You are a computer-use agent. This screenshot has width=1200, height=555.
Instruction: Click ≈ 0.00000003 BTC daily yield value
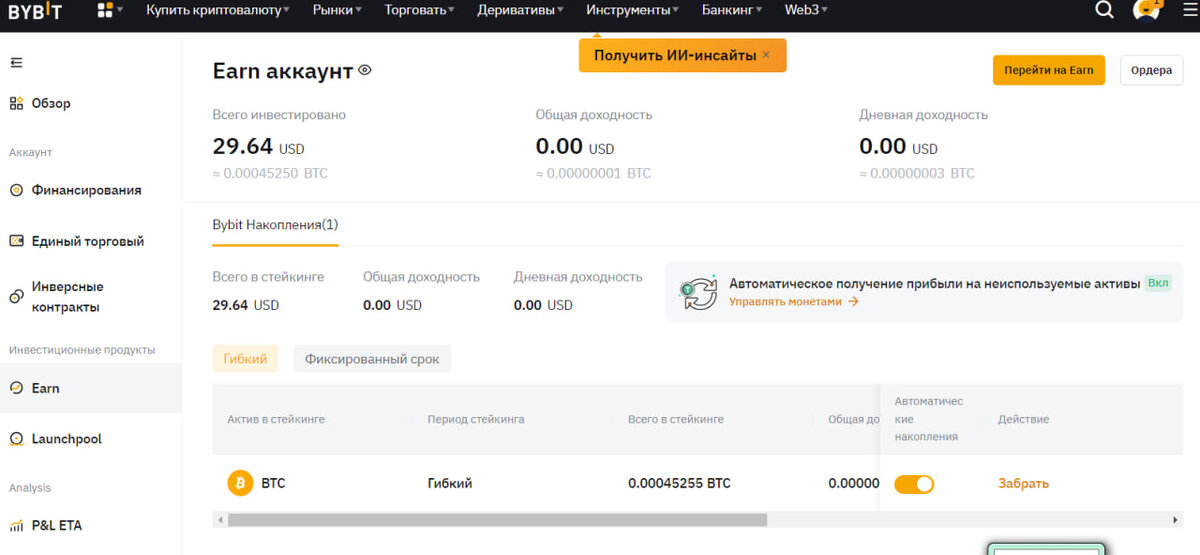click(917, 173)
